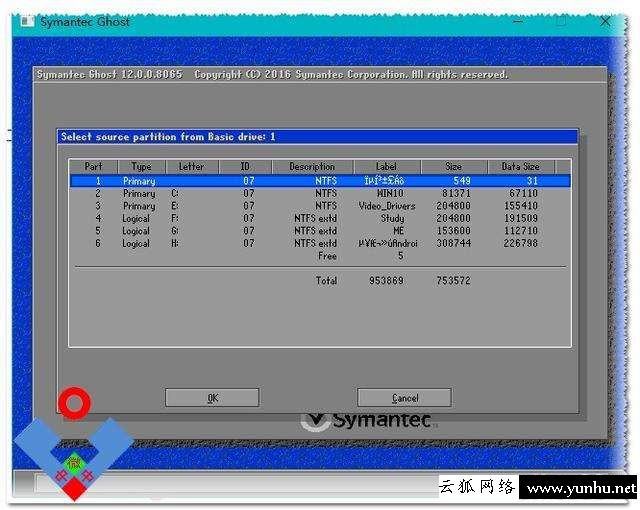The height and width of the screenshot is (510, 640).
Task: Click the ID column header
Action: (245, 166)
